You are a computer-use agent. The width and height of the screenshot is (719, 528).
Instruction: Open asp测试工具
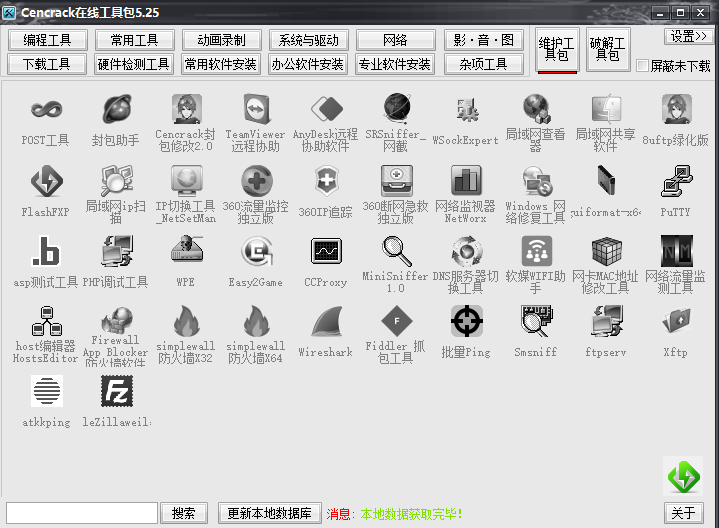point(46,251)
